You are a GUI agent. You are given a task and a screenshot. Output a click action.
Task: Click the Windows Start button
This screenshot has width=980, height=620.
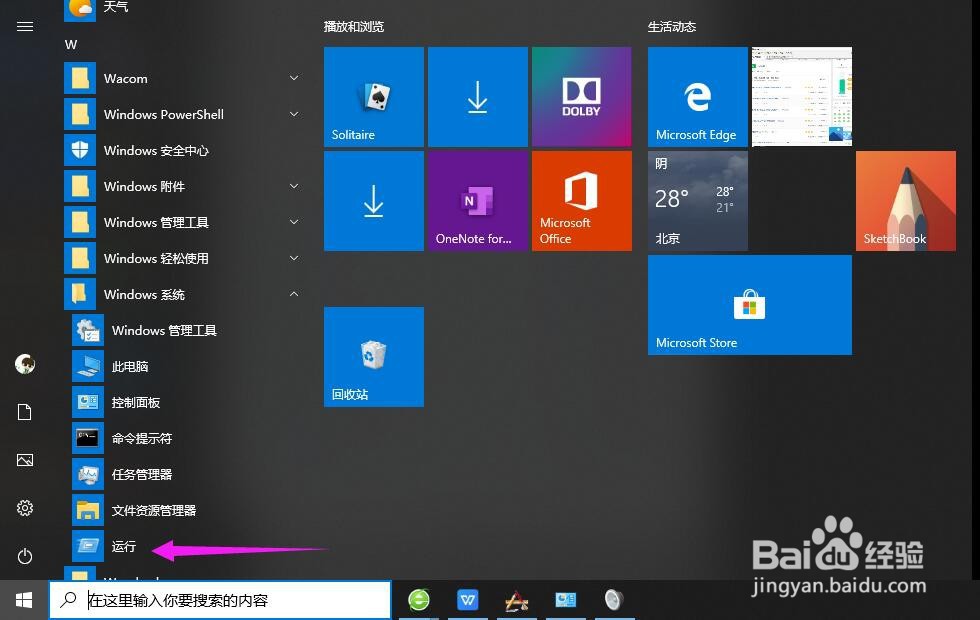[24, 601]
